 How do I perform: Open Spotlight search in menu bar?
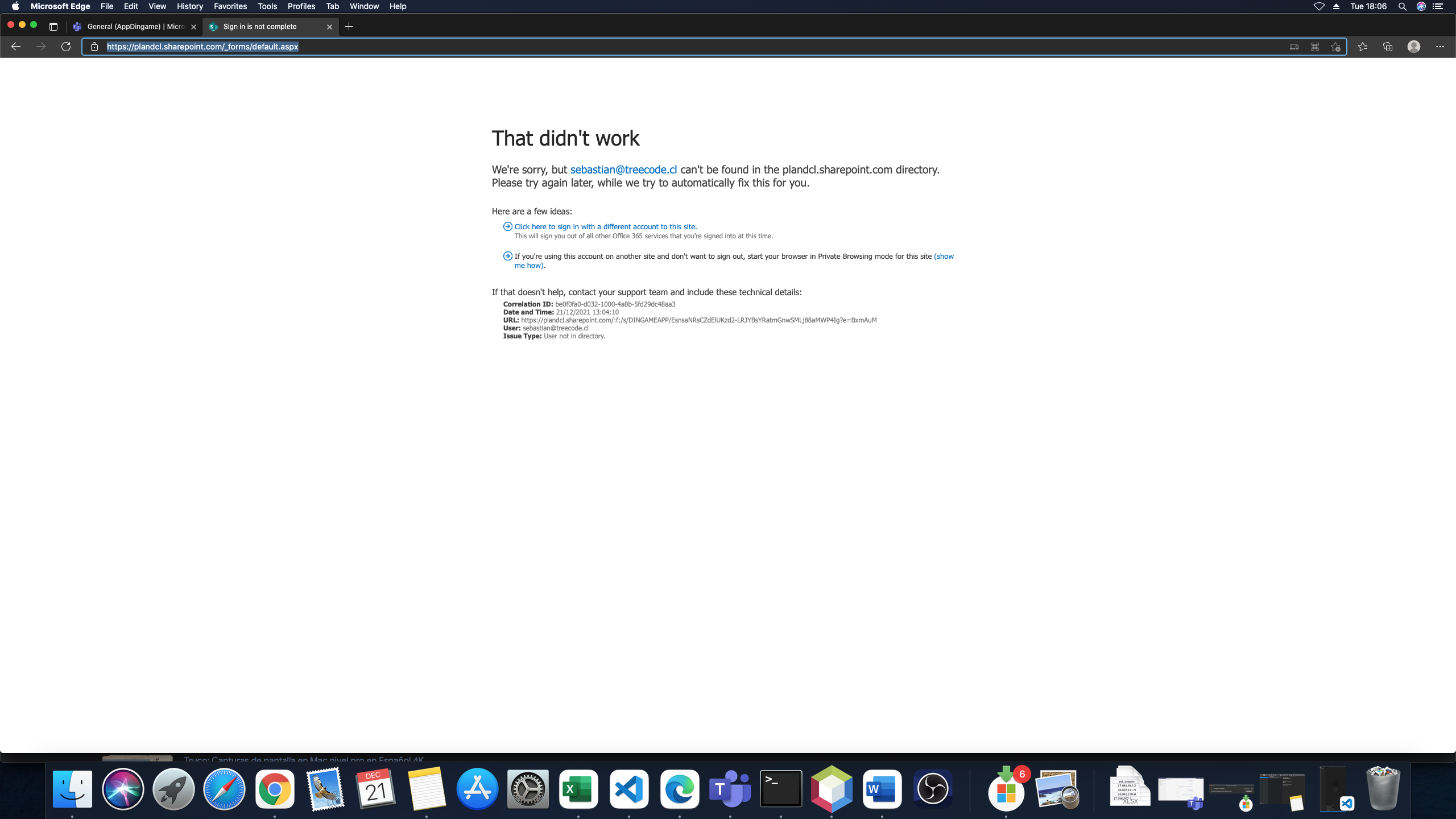pos(1403,6)
